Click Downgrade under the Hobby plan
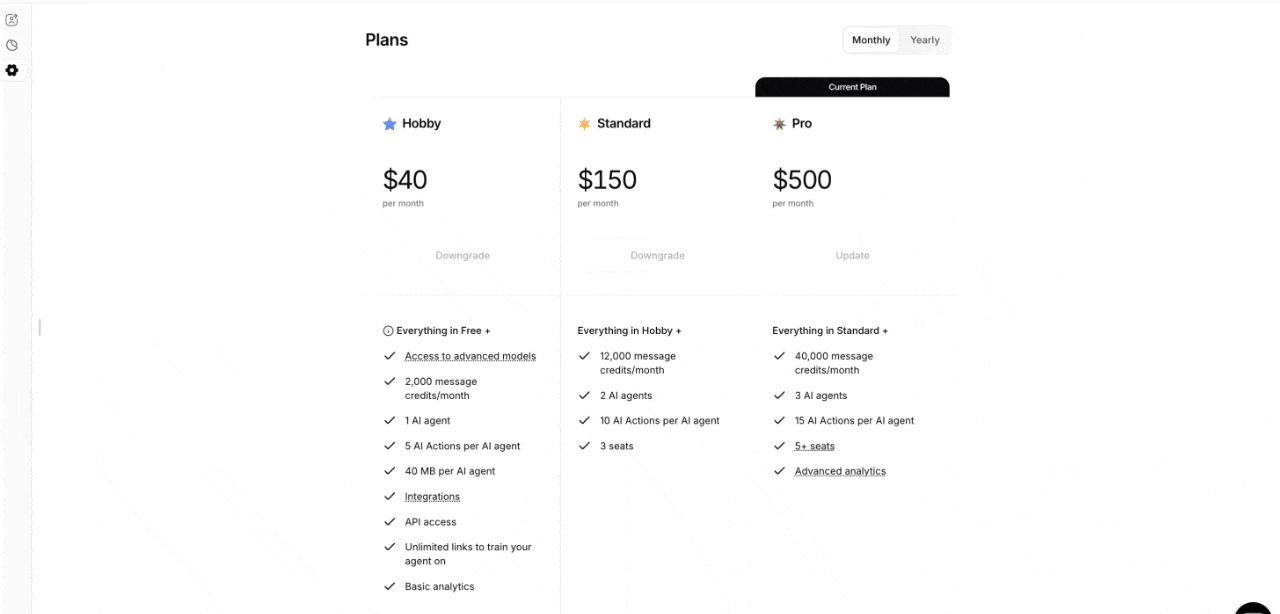The image size is (1280, 614). [462, 255]
